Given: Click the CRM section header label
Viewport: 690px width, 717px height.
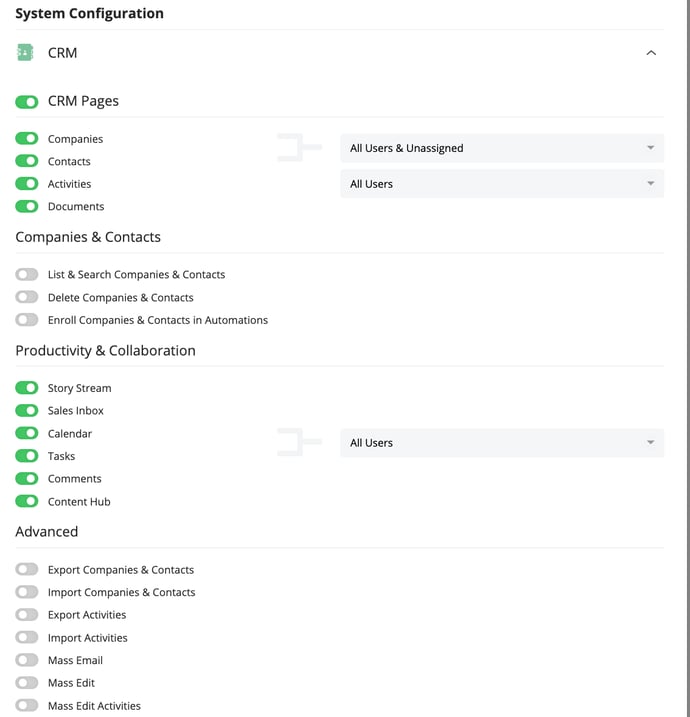Looking at the screenshot, I should click(x=63, y=53).
